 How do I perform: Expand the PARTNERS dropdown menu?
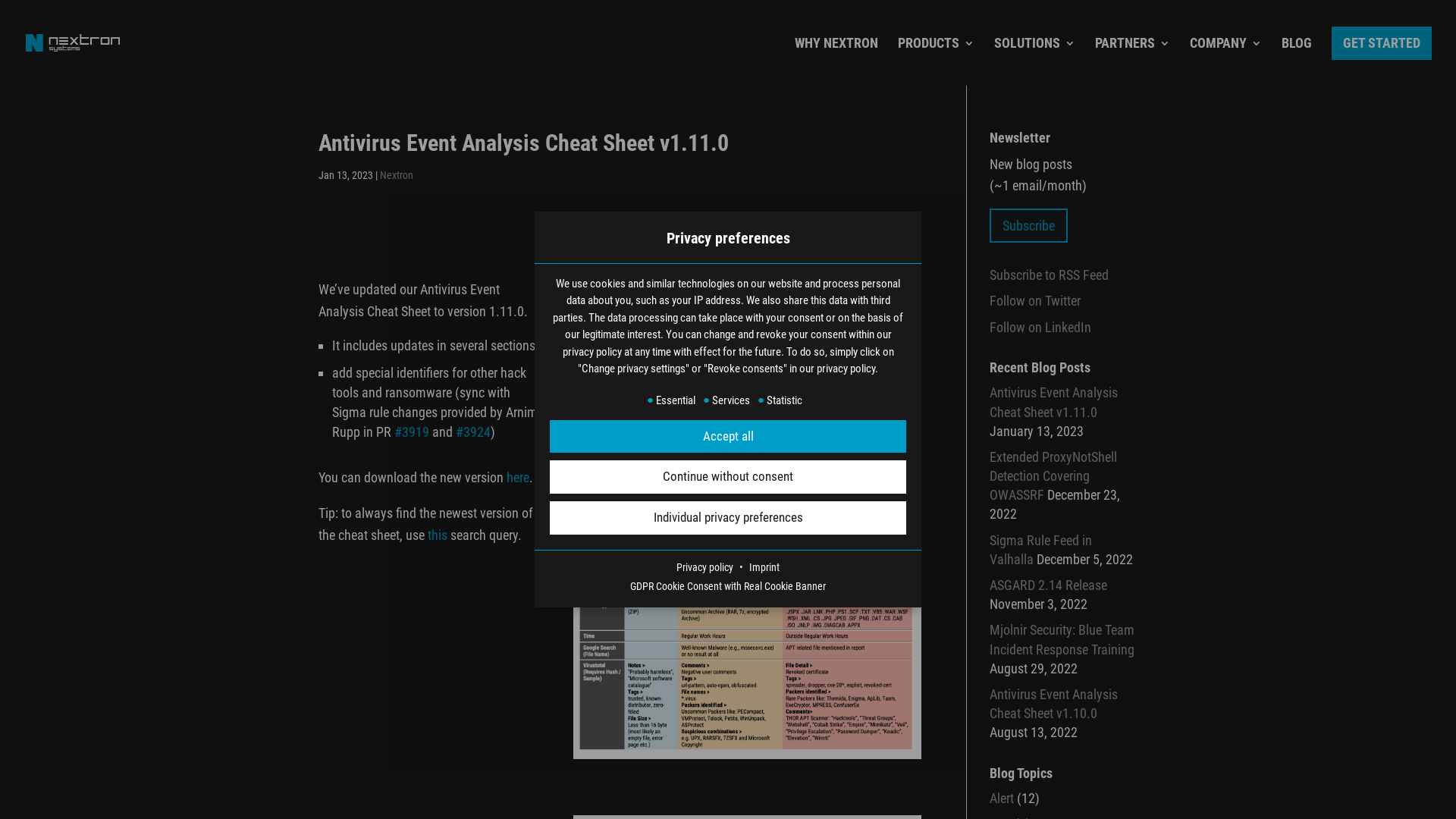pos(1132,43)
